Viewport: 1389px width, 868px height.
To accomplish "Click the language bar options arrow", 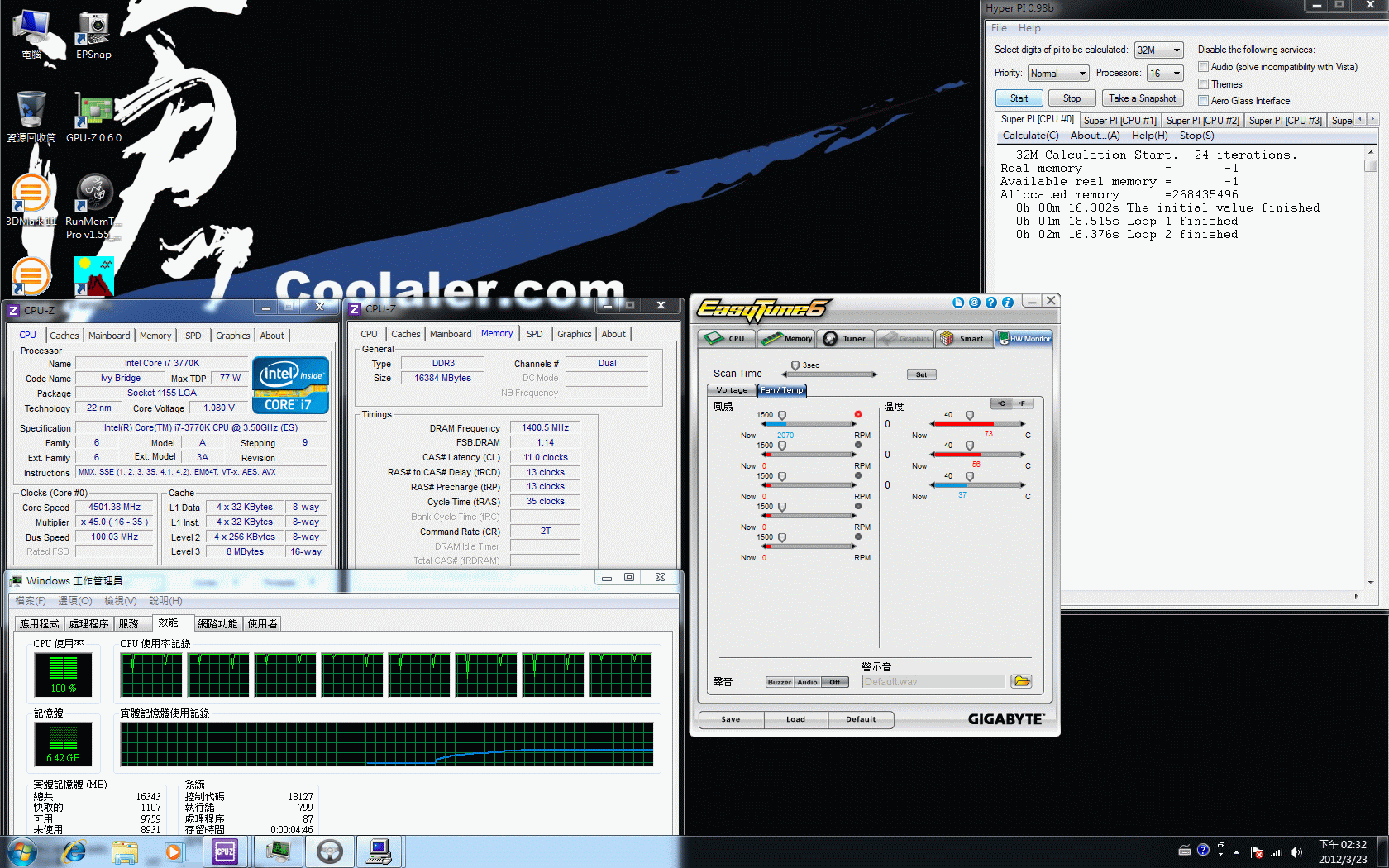I will 1220,854.
